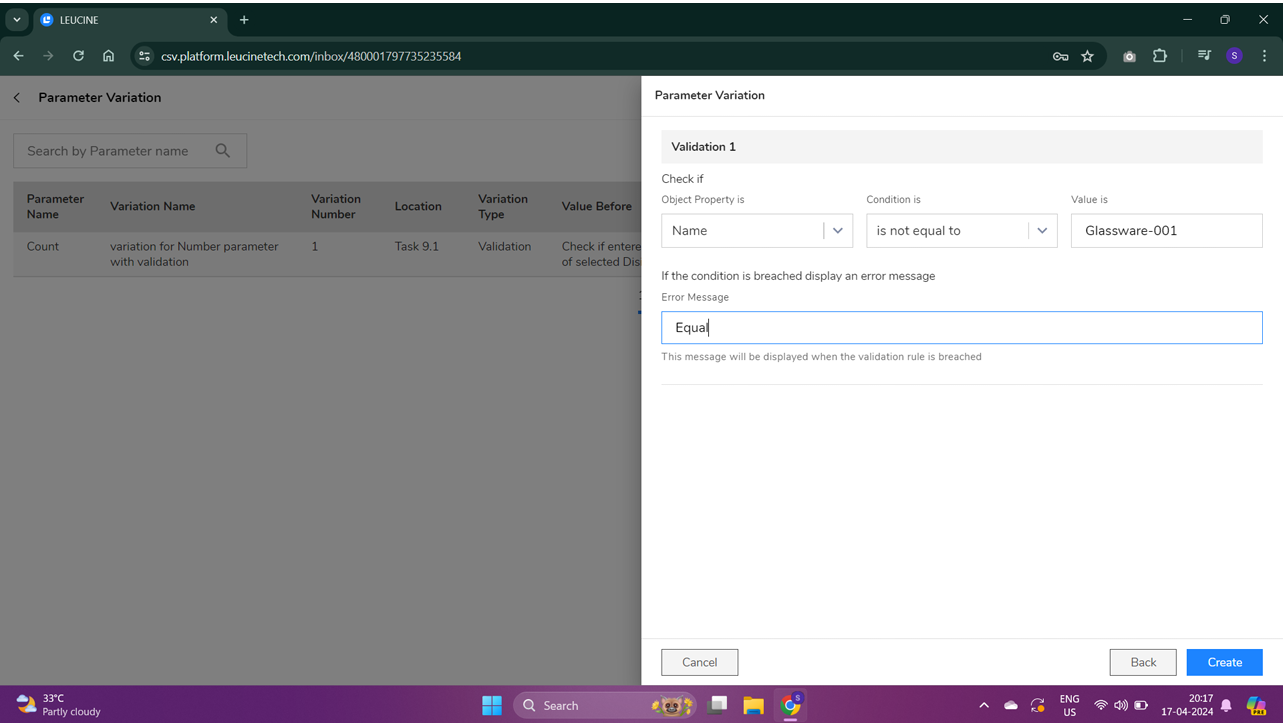Bookmark this page with the star
The height and width of the screenshot is (723, 1283).
1088,56
